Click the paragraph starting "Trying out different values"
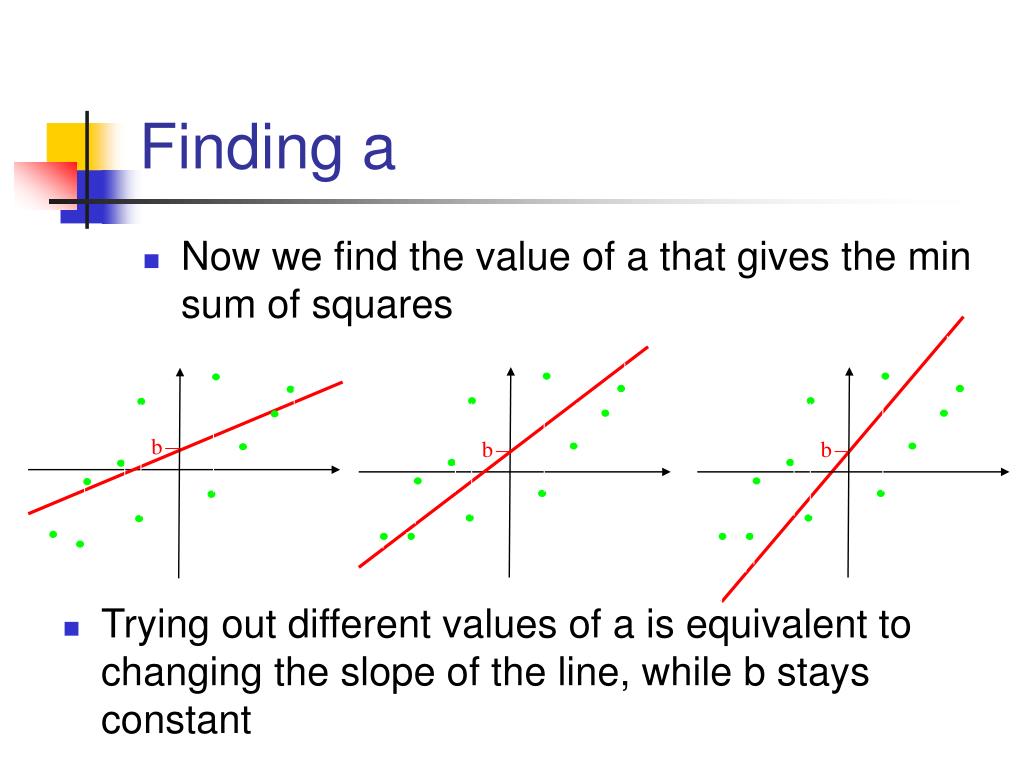Image resolution: width=1024 pixels, height=768 pixels. 506,672
